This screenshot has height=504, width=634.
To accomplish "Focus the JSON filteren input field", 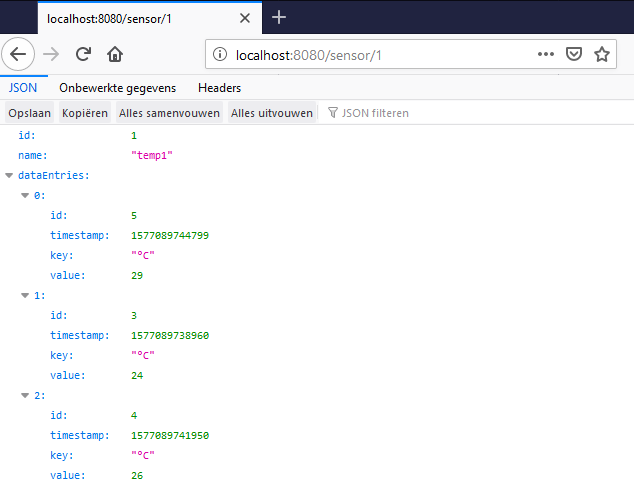I will 477,113.
